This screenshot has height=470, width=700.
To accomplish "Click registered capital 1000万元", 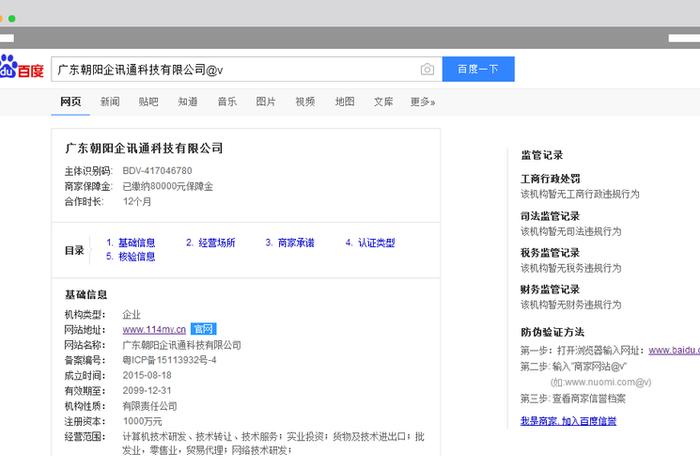I will tap(142, 421).
